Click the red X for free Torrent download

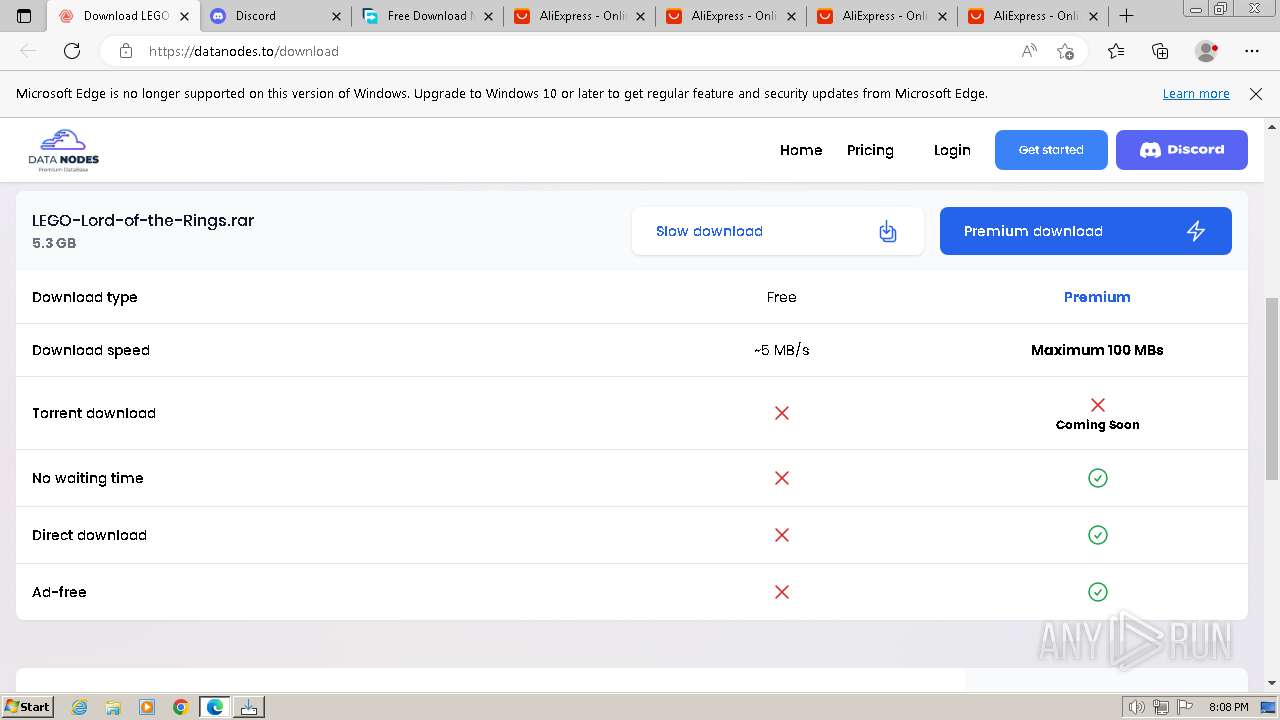pyautogui.click(x=782, y=413)
